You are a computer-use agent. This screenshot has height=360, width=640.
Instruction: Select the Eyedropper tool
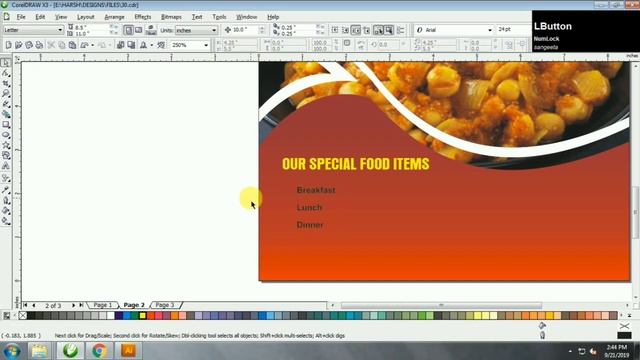coord(6,190)
